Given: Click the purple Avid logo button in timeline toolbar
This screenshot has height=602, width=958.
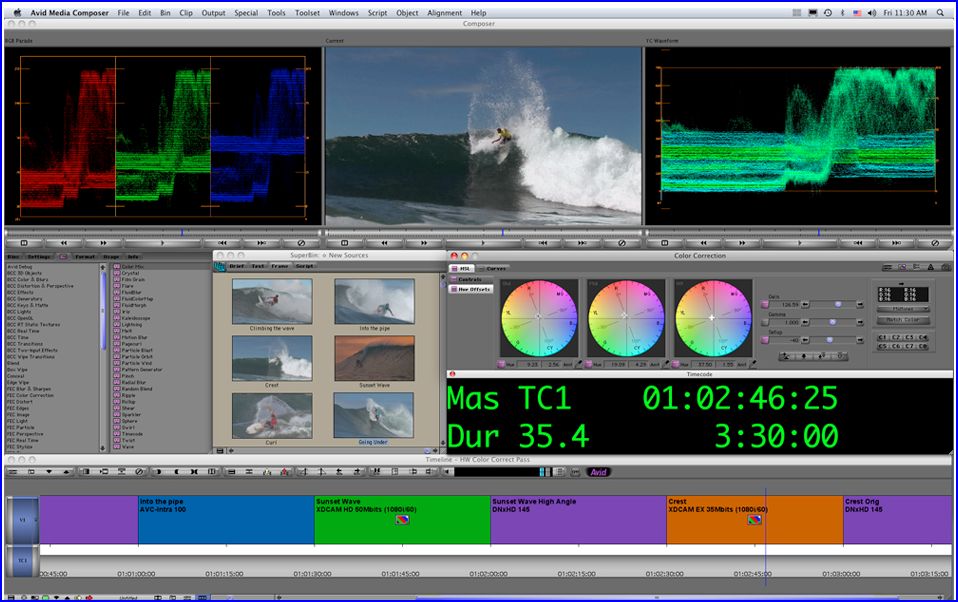Looking at the screenshot, I should click(x=598, y=472).
